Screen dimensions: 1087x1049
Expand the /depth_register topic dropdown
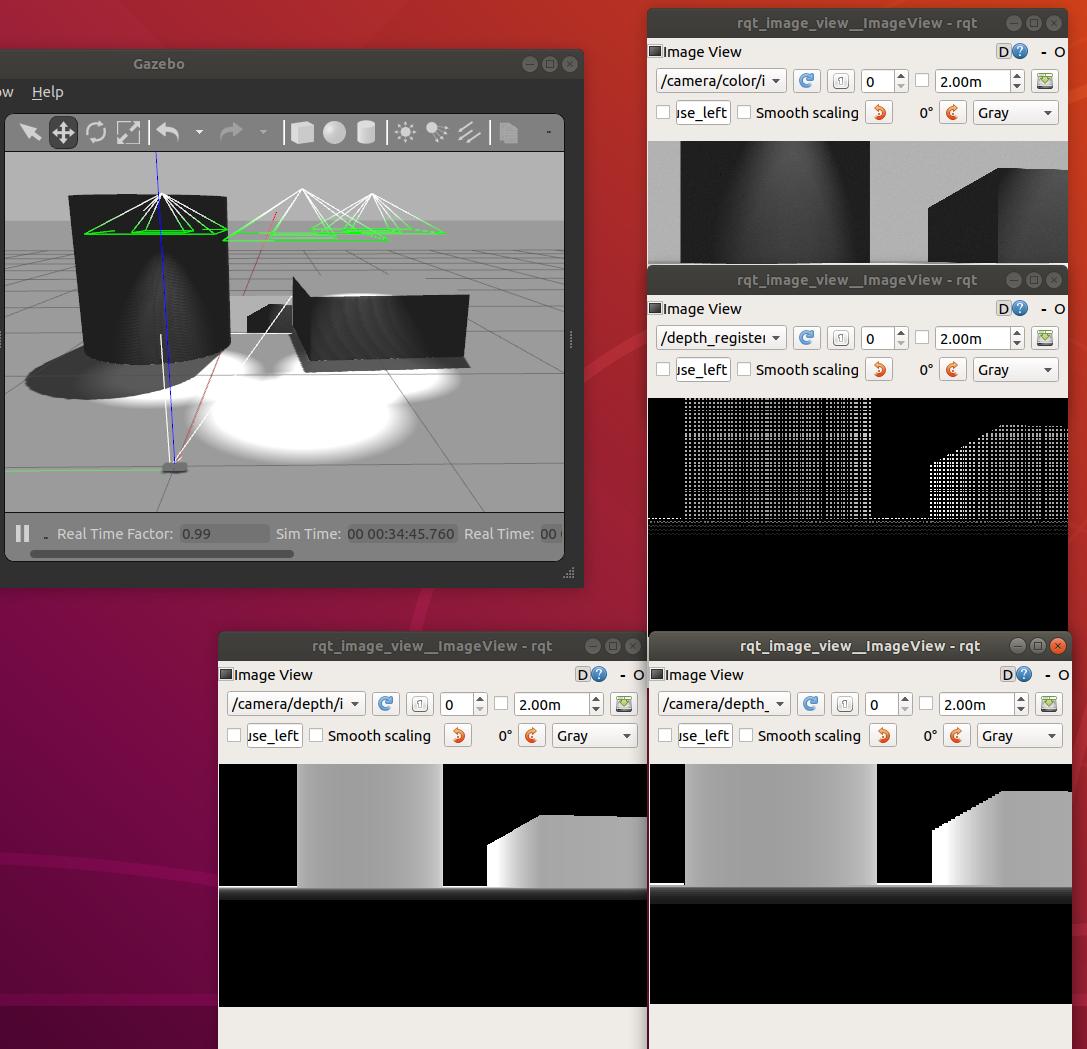pos(721,338)
